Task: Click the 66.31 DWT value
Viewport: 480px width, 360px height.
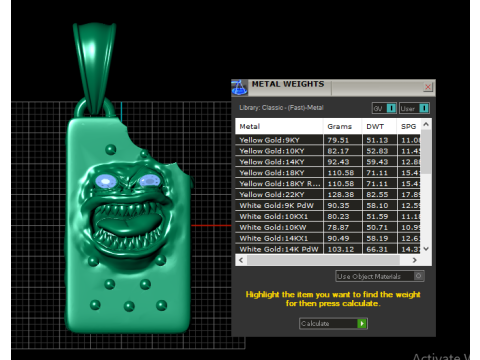Action: 377,249
